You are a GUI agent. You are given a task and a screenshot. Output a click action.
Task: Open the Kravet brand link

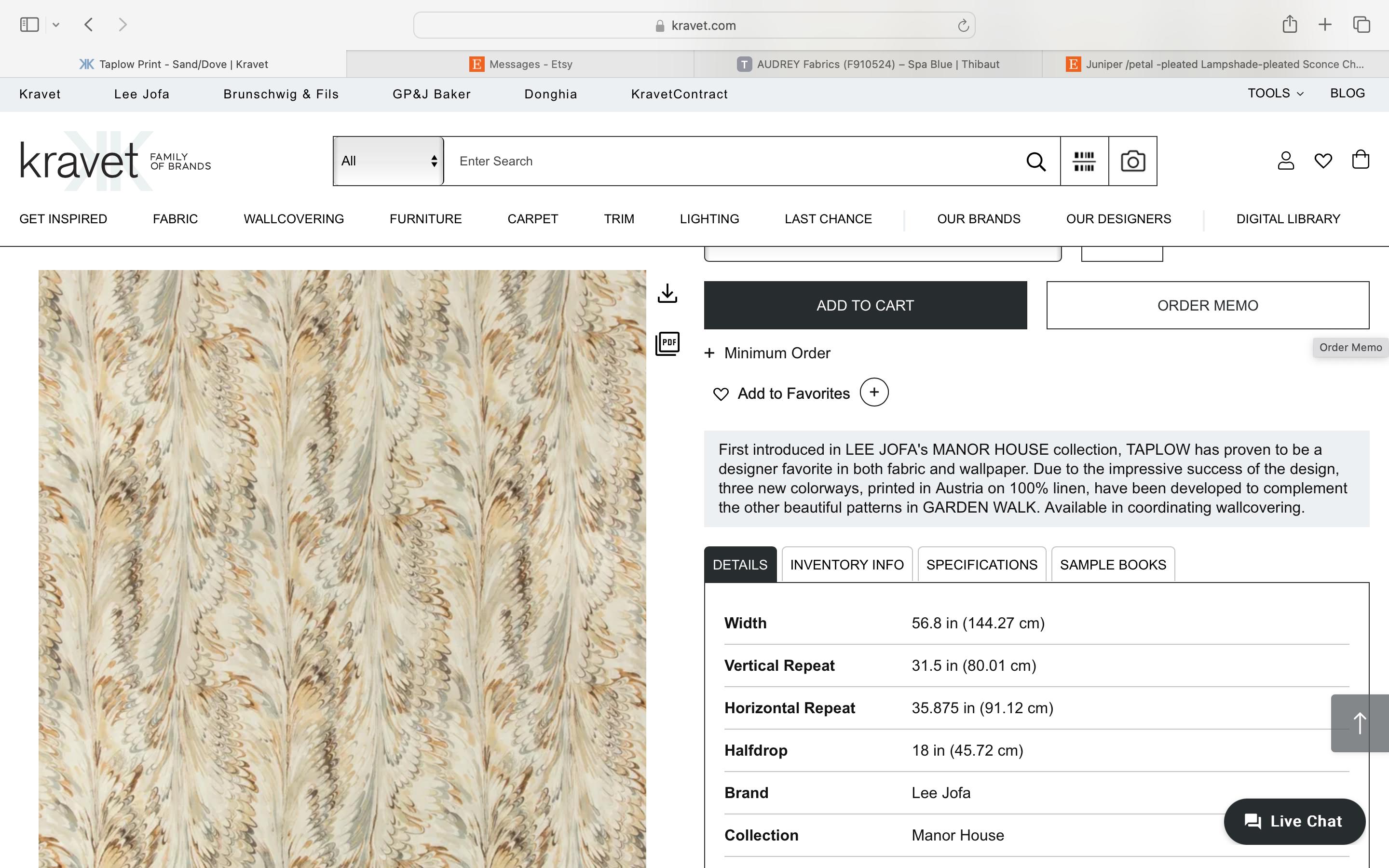coord(40,94)
